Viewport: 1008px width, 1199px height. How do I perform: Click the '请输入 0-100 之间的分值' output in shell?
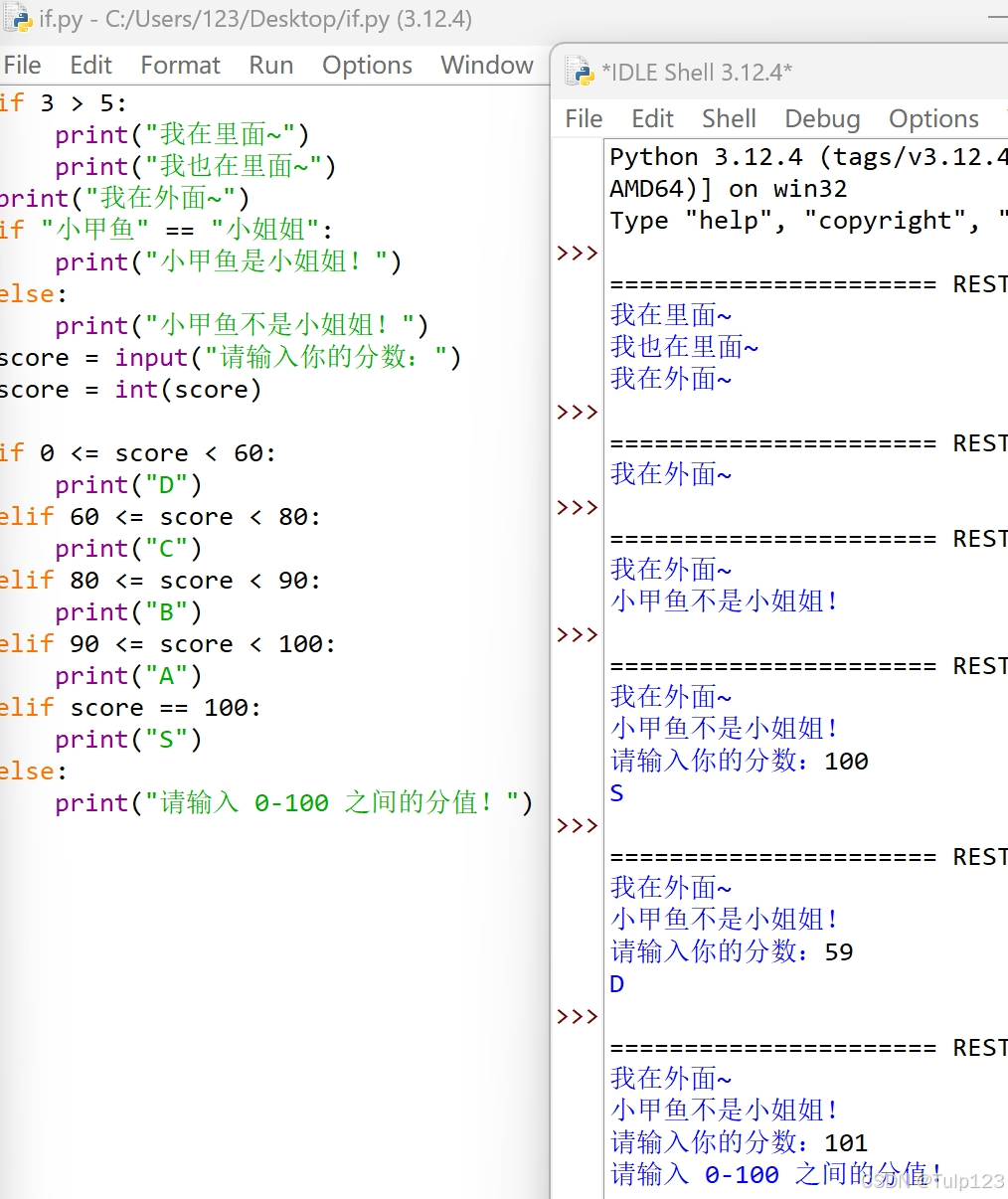pos(775,1175)
